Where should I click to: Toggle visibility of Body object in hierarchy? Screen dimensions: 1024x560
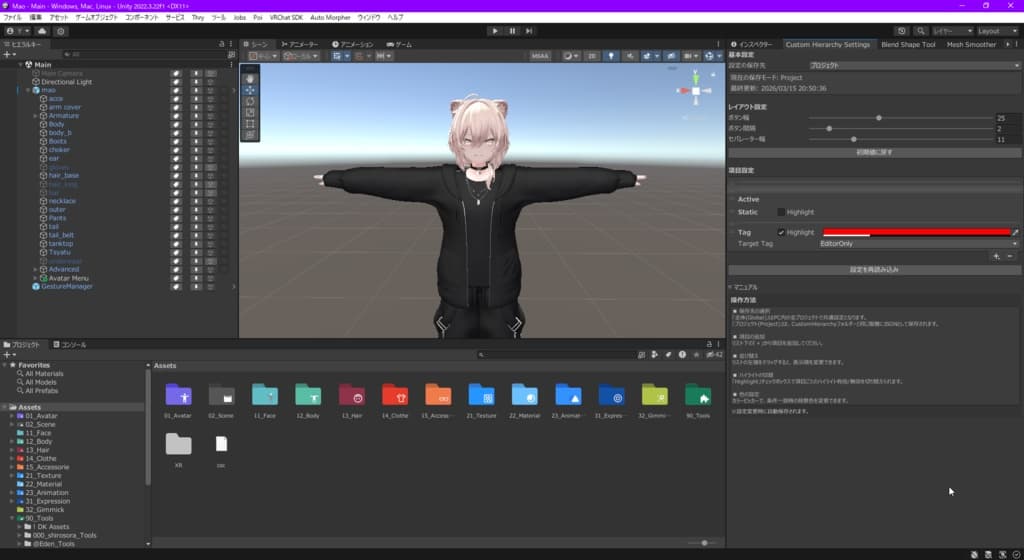(176, 124)
